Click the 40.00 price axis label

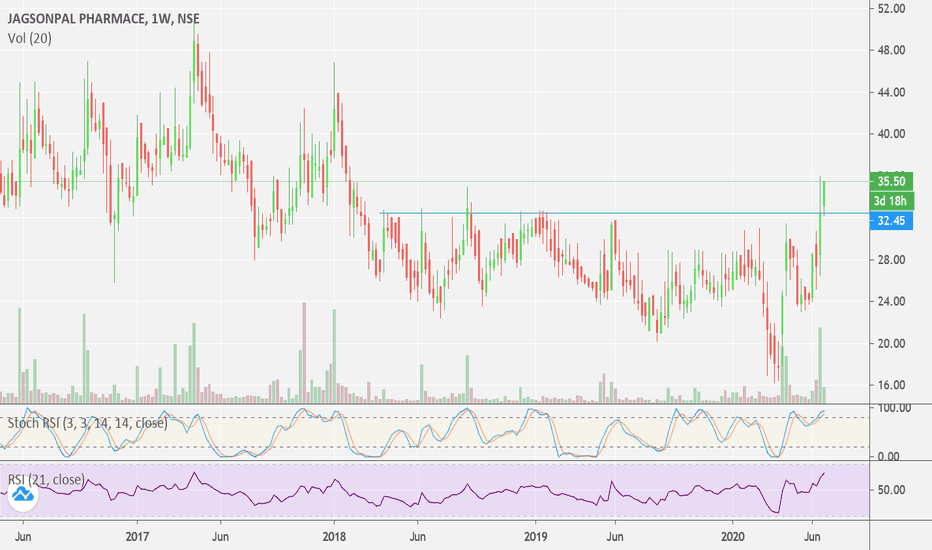click(891, 134)
